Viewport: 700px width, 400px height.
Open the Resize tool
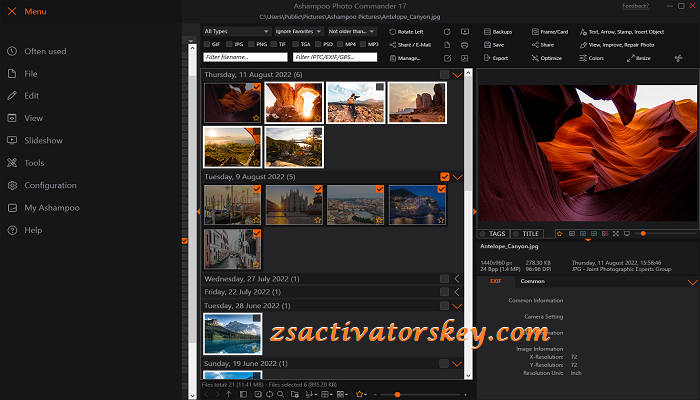click(638, 58)
